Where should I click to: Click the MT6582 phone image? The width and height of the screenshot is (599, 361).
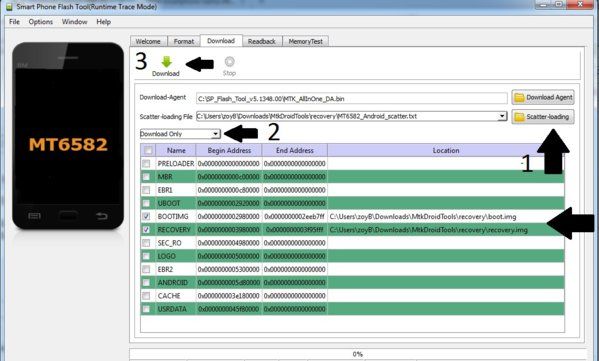tap(68, 136)
